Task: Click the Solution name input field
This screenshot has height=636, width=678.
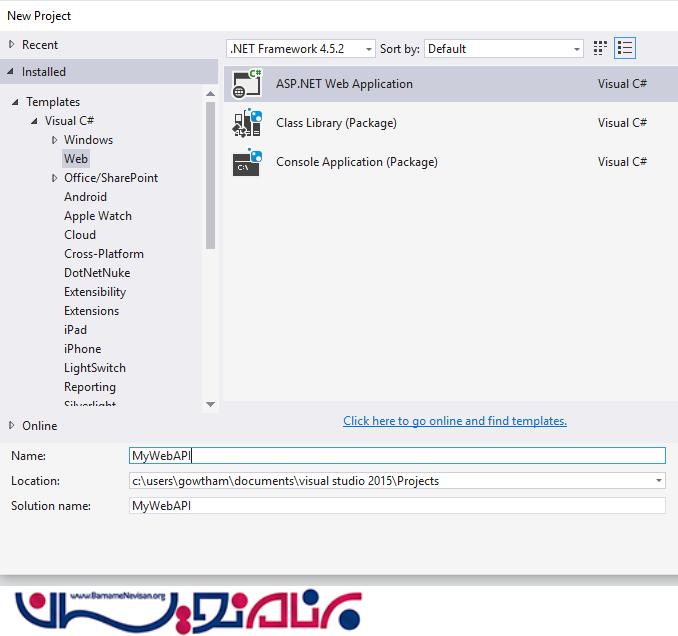Action: (x=397, y=506)
